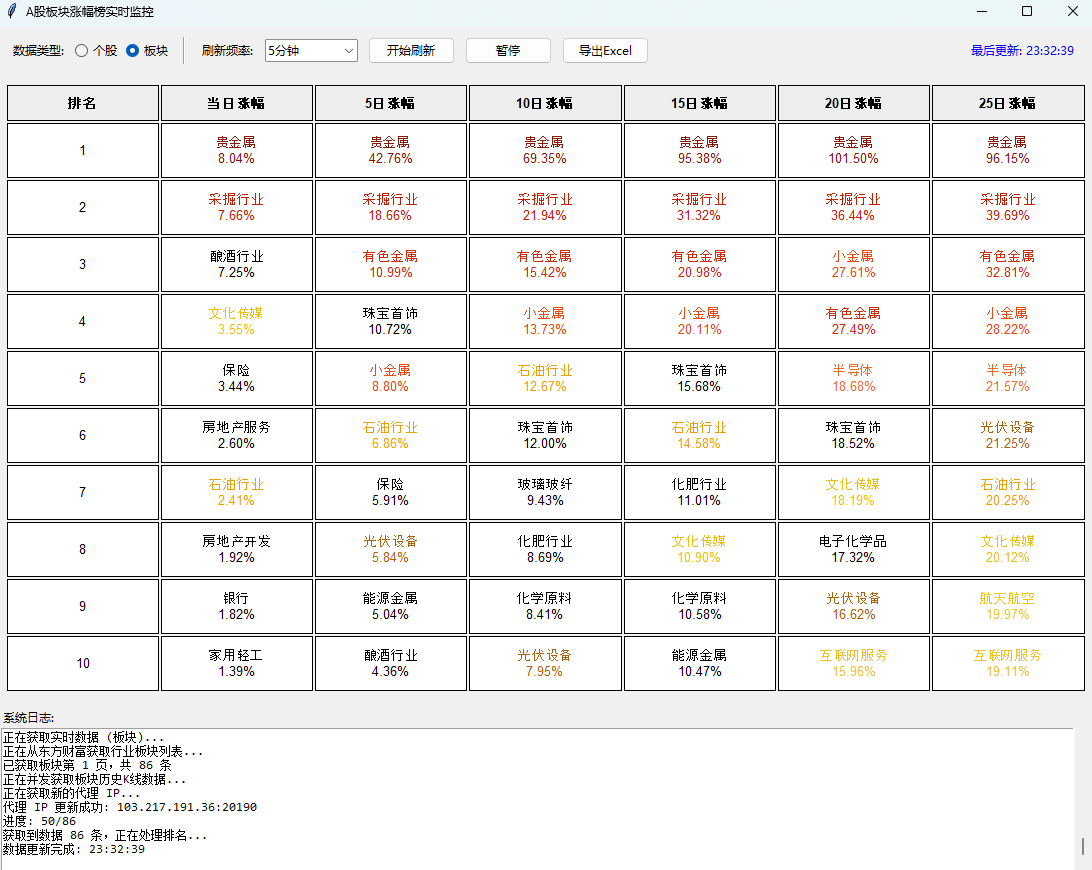The image size is (1092, 870).
Task: Click 贵金属 101.50% cell in 20日涨幅
Action: point(854,150)
